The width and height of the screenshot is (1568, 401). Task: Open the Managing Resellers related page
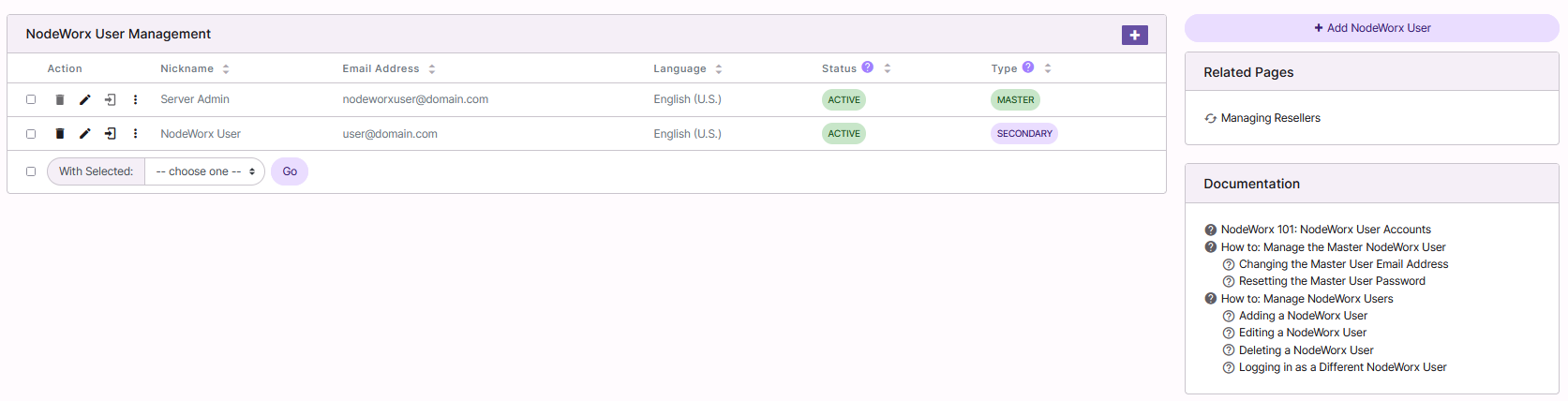tap(1270, 118)
